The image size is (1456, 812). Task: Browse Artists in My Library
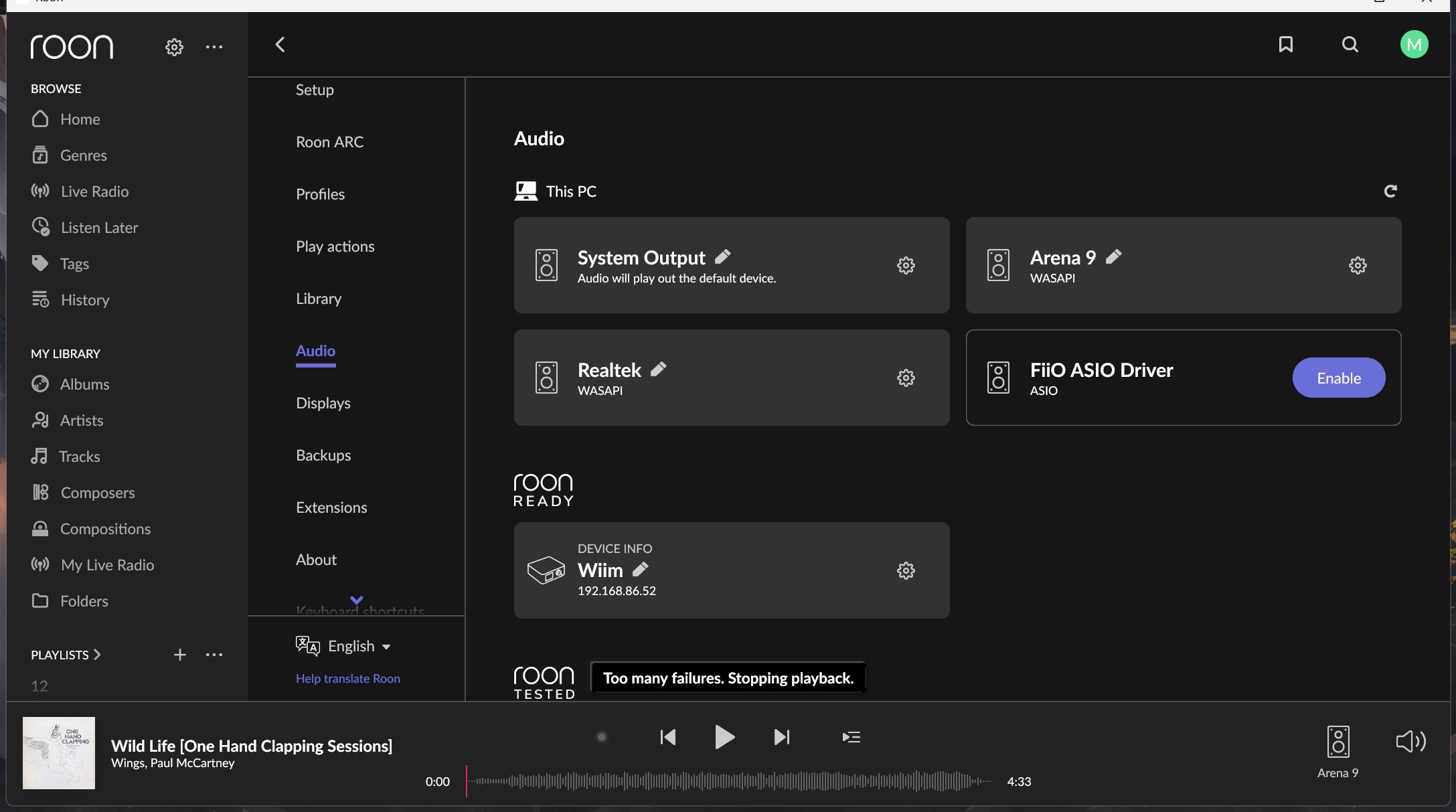67,420
